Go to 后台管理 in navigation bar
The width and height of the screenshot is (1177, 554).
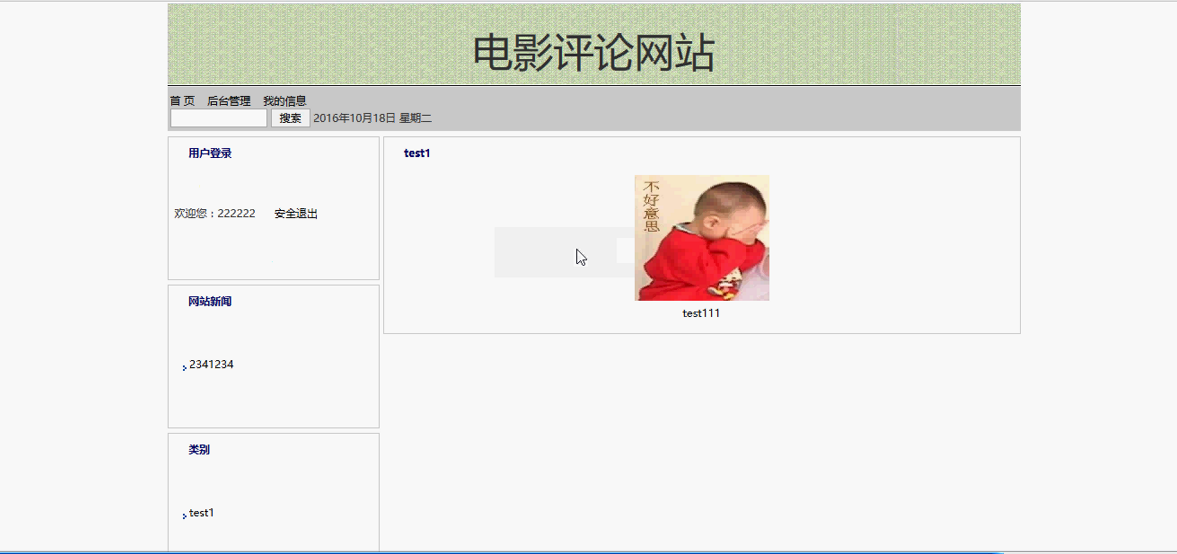[x=229, y=101]
